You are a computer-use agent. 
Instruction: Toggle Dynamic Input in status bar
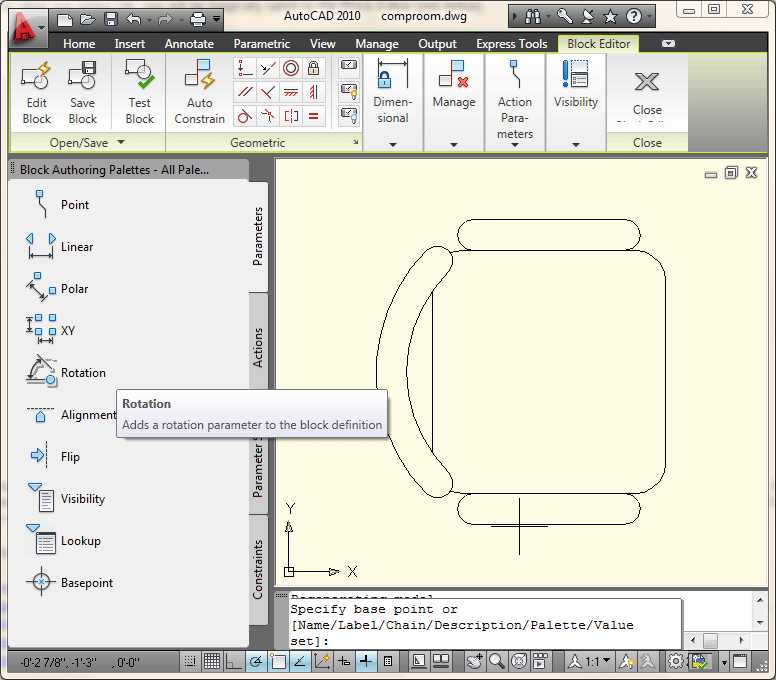(344, 661)
